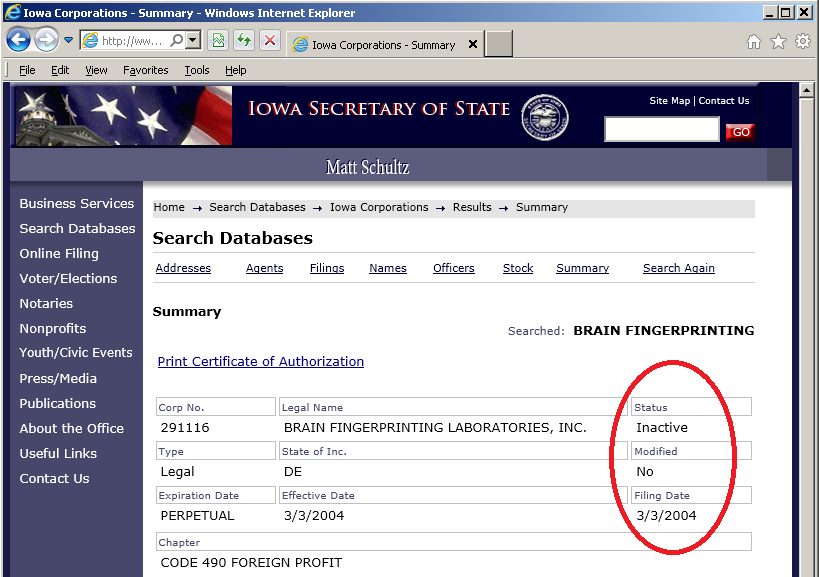
Task: Open the File menu
Action: (x=27, y=70)
